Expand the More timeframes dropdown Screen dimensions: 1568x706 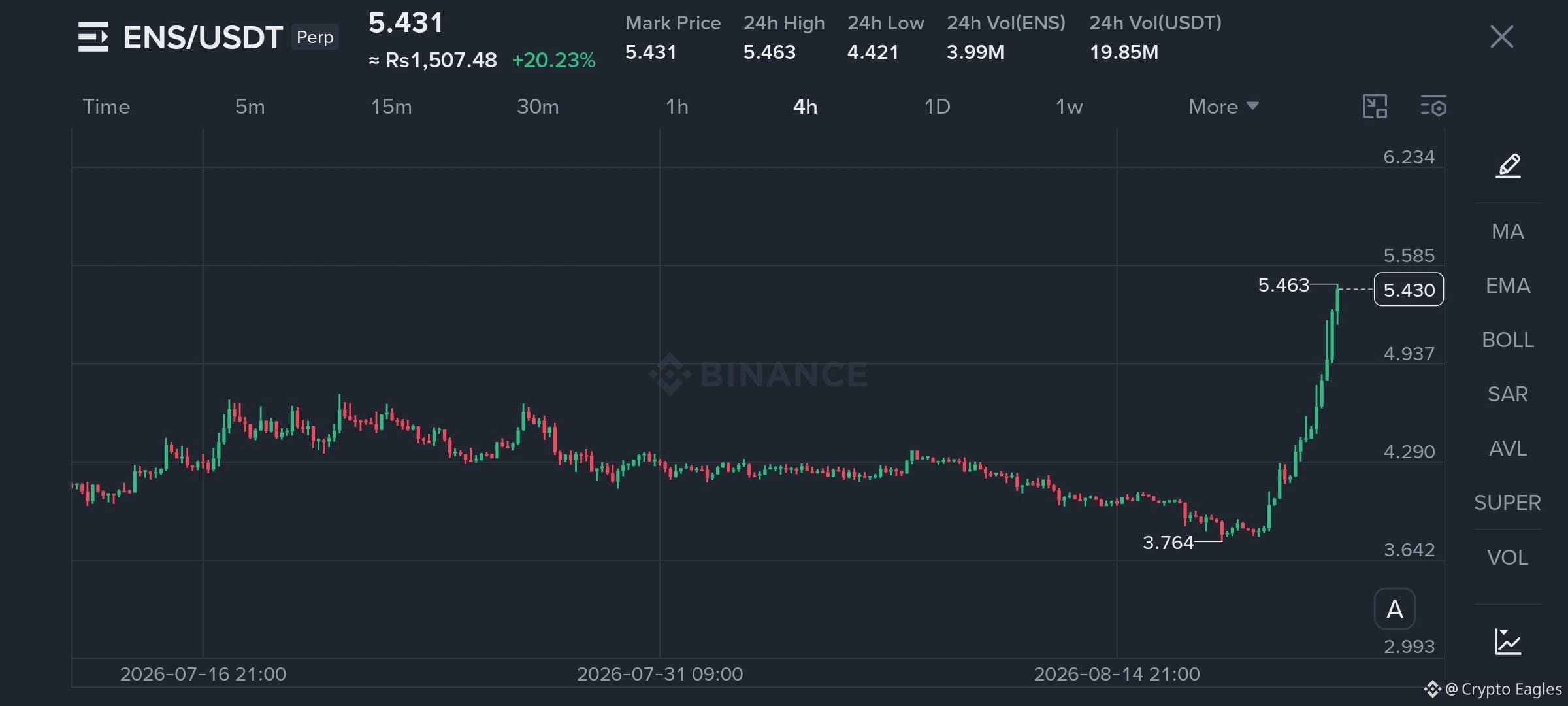click(x=1223, y=107)
